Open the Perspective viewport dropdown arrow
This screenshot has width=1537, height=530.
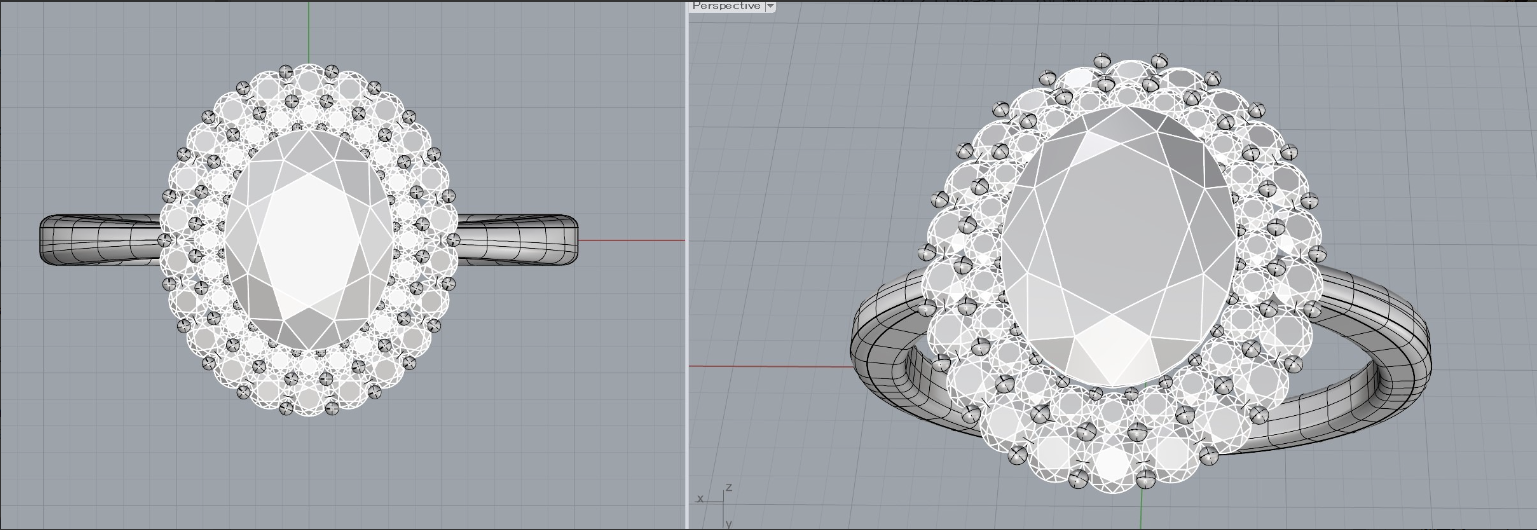(770, 6)
